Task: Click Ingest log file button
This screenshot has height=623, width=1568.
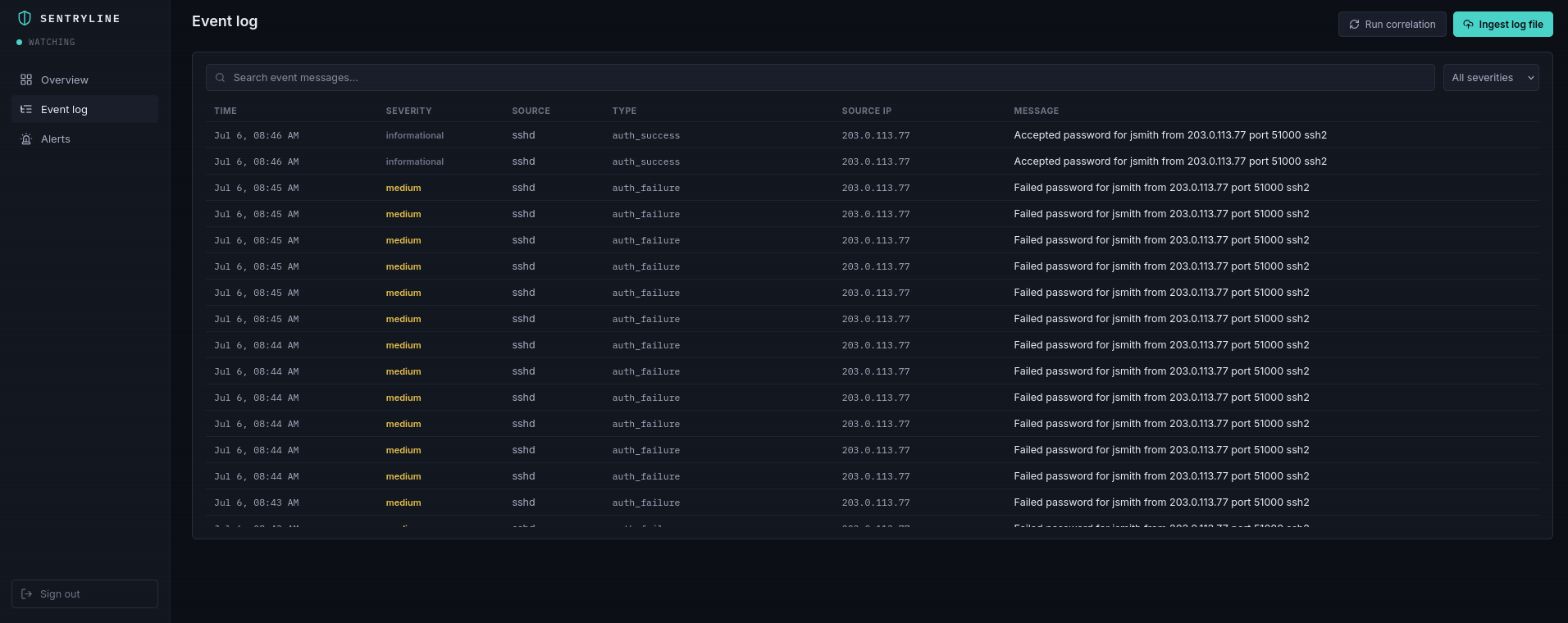Action: [x=1502, y=25]
